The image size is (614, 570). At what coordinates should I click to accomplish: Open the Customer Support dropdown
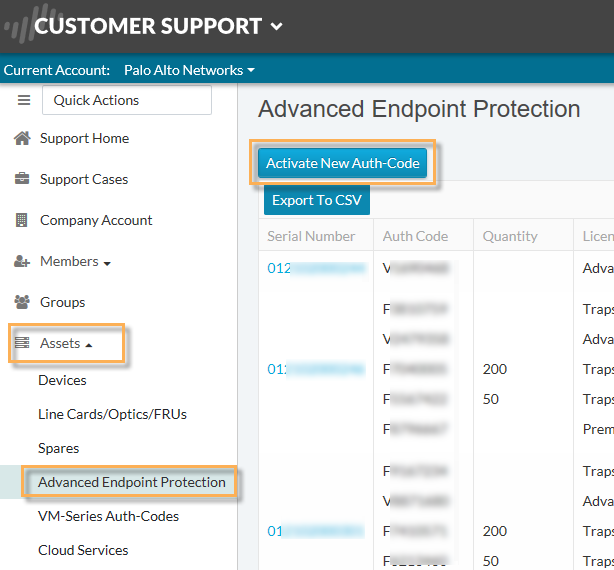[276, 27]
